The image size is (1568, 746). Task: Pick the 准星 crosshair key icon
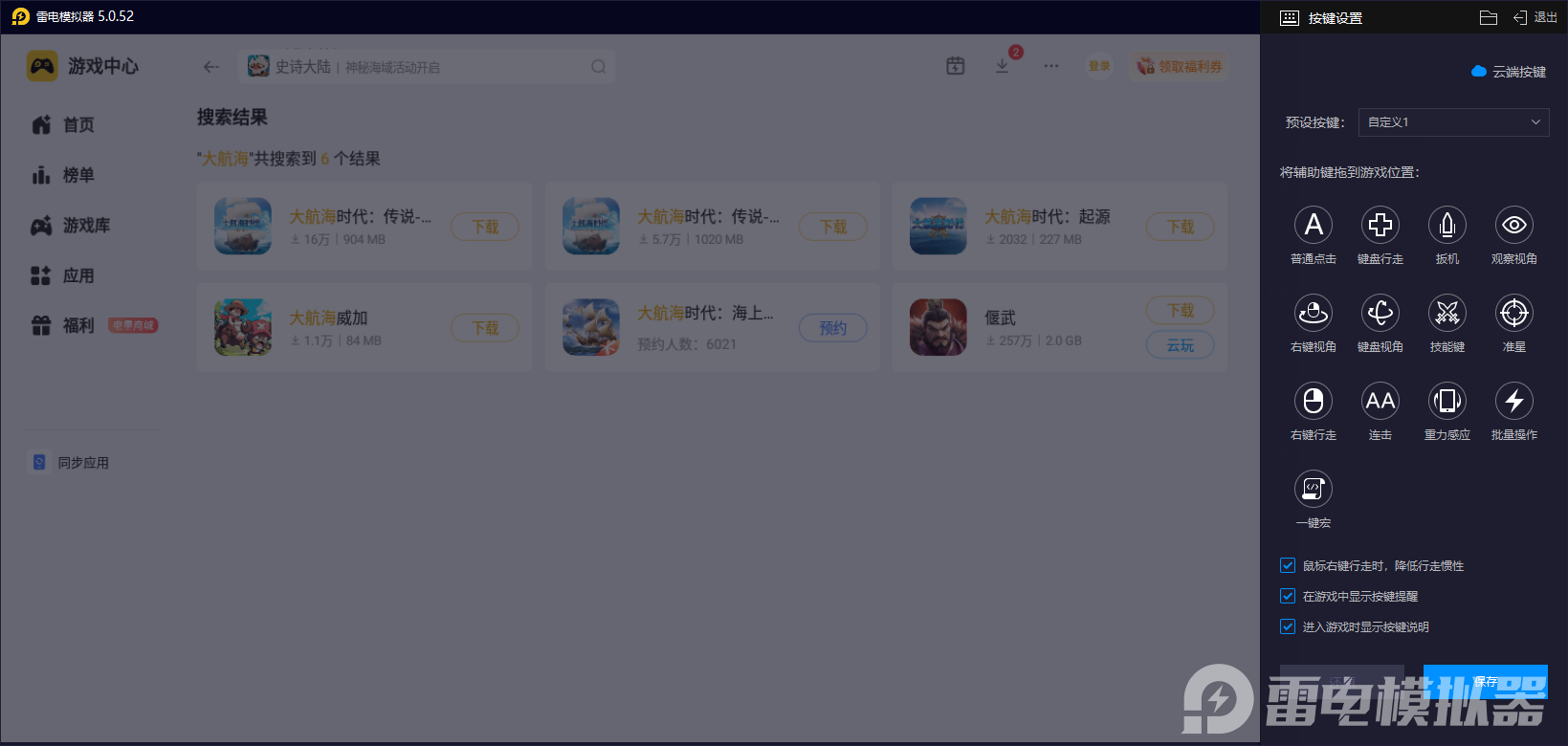click(x=1514, y=313)
